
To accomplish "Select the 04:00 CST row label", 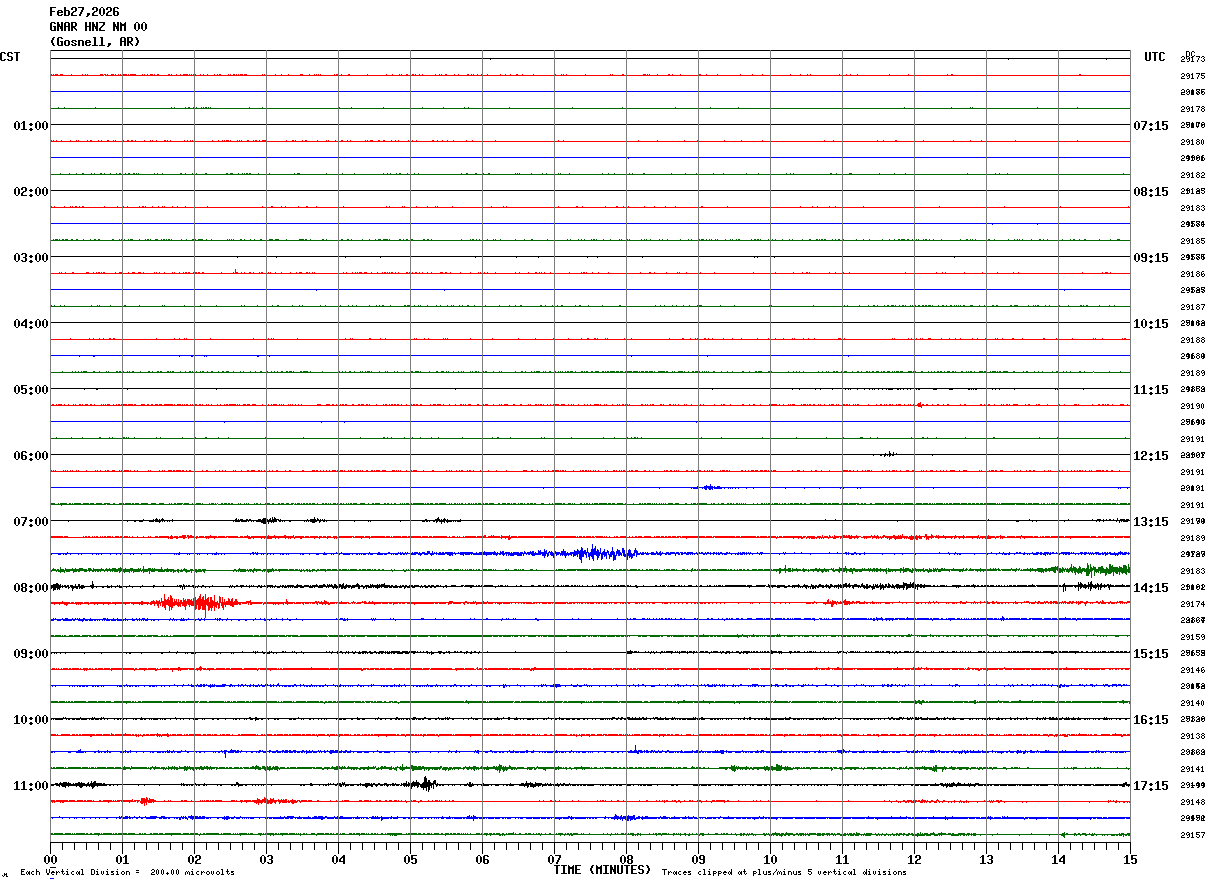I will (x=31, y=323).
